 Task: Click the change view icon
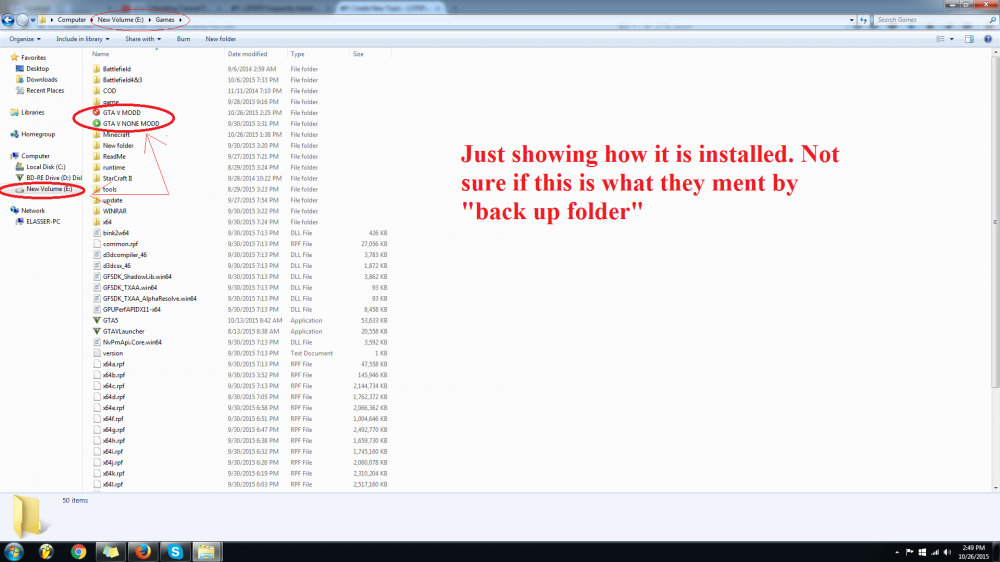point(941,39)
